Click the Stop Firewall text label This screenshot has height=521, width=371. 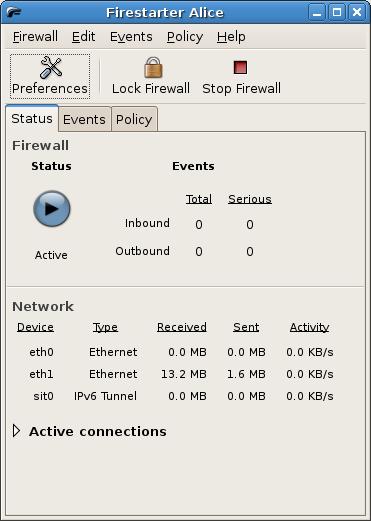click(x=241, y=89)
